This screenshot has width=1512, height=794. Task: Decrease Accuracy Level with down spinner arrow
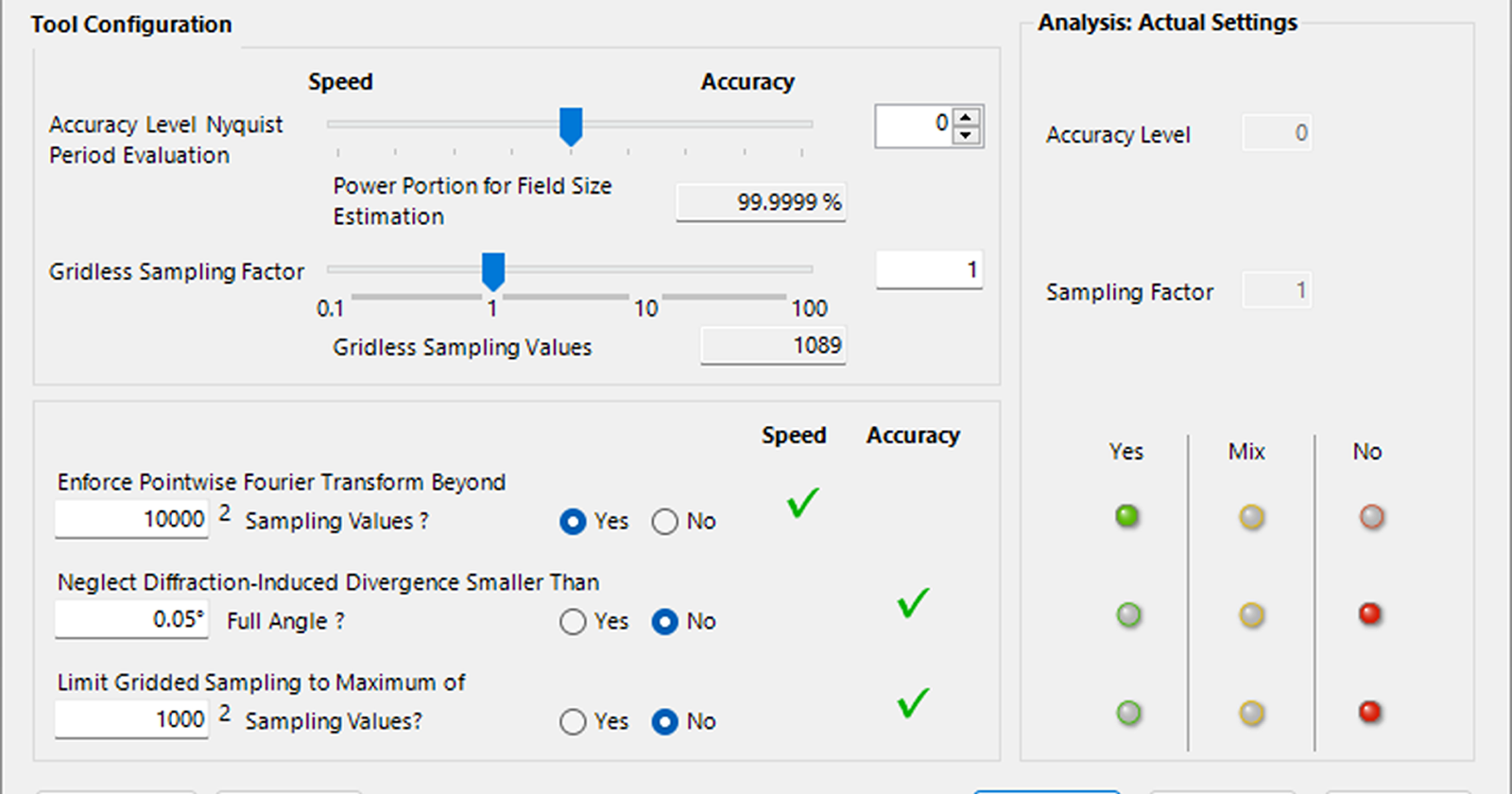tap(965, 135)
